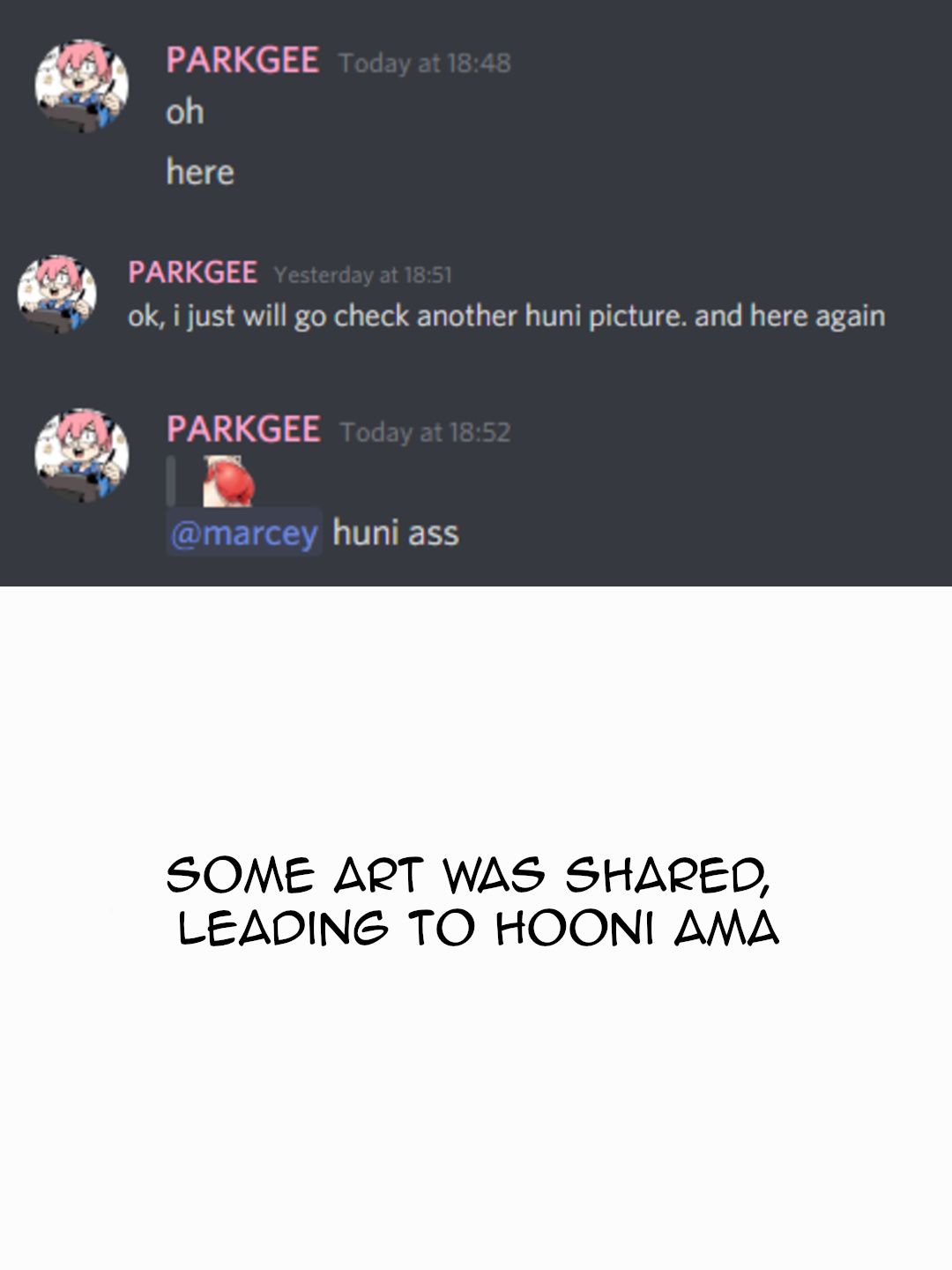Open PARKGEE's avatar beside the Yesterday message
This screenshot has width=952, height=1270.
56,294
